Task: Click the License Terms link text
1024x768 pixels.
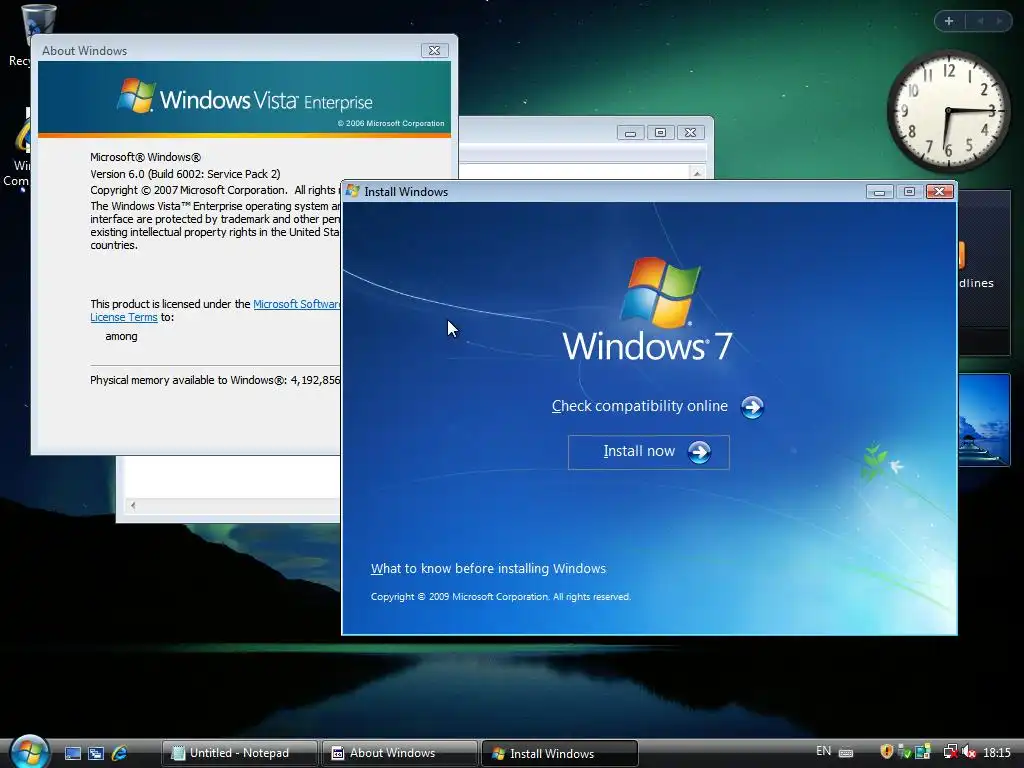Action: tap(124, 317)
